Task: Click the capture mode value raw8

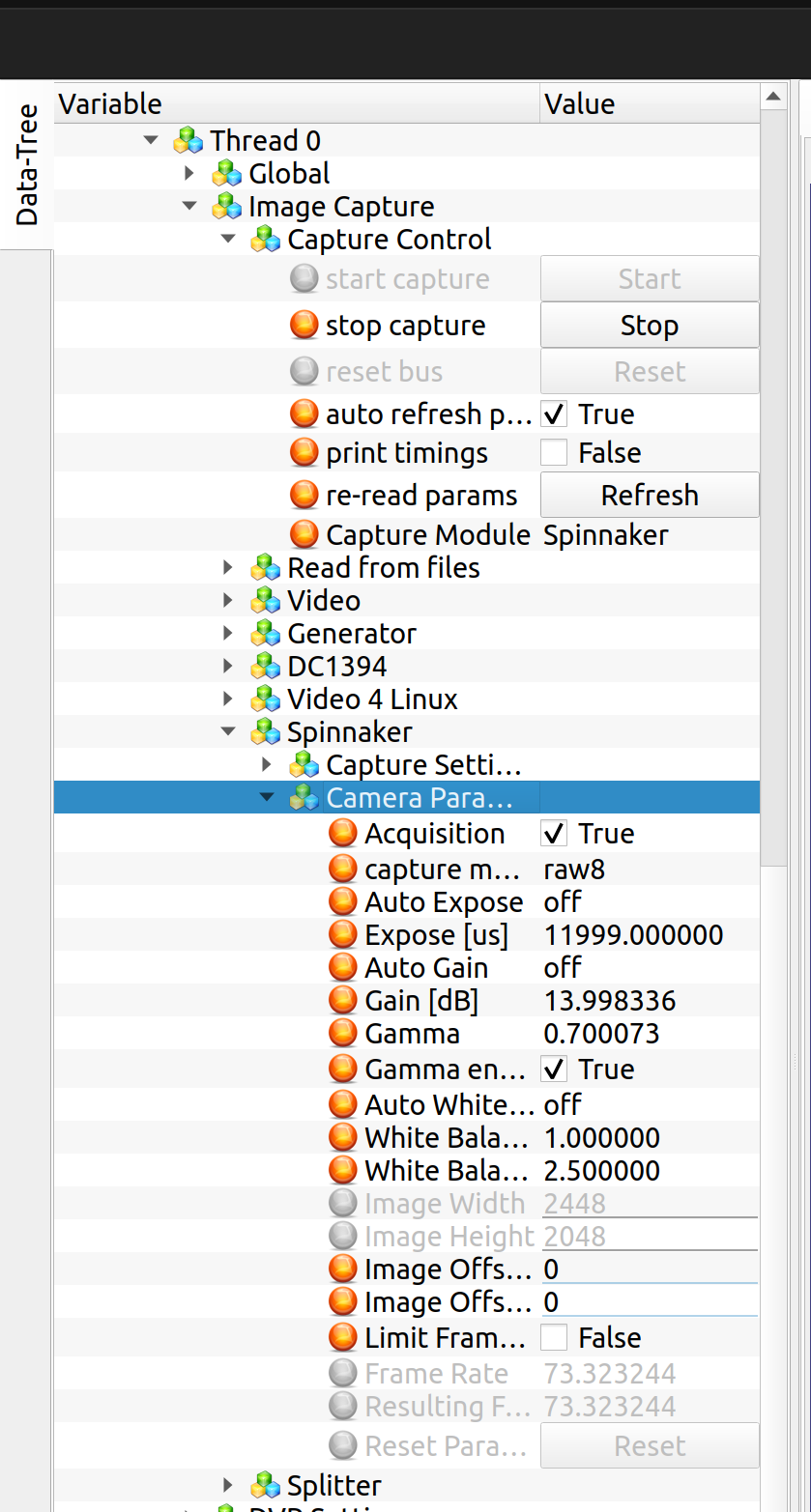Action: pos(574,870)
